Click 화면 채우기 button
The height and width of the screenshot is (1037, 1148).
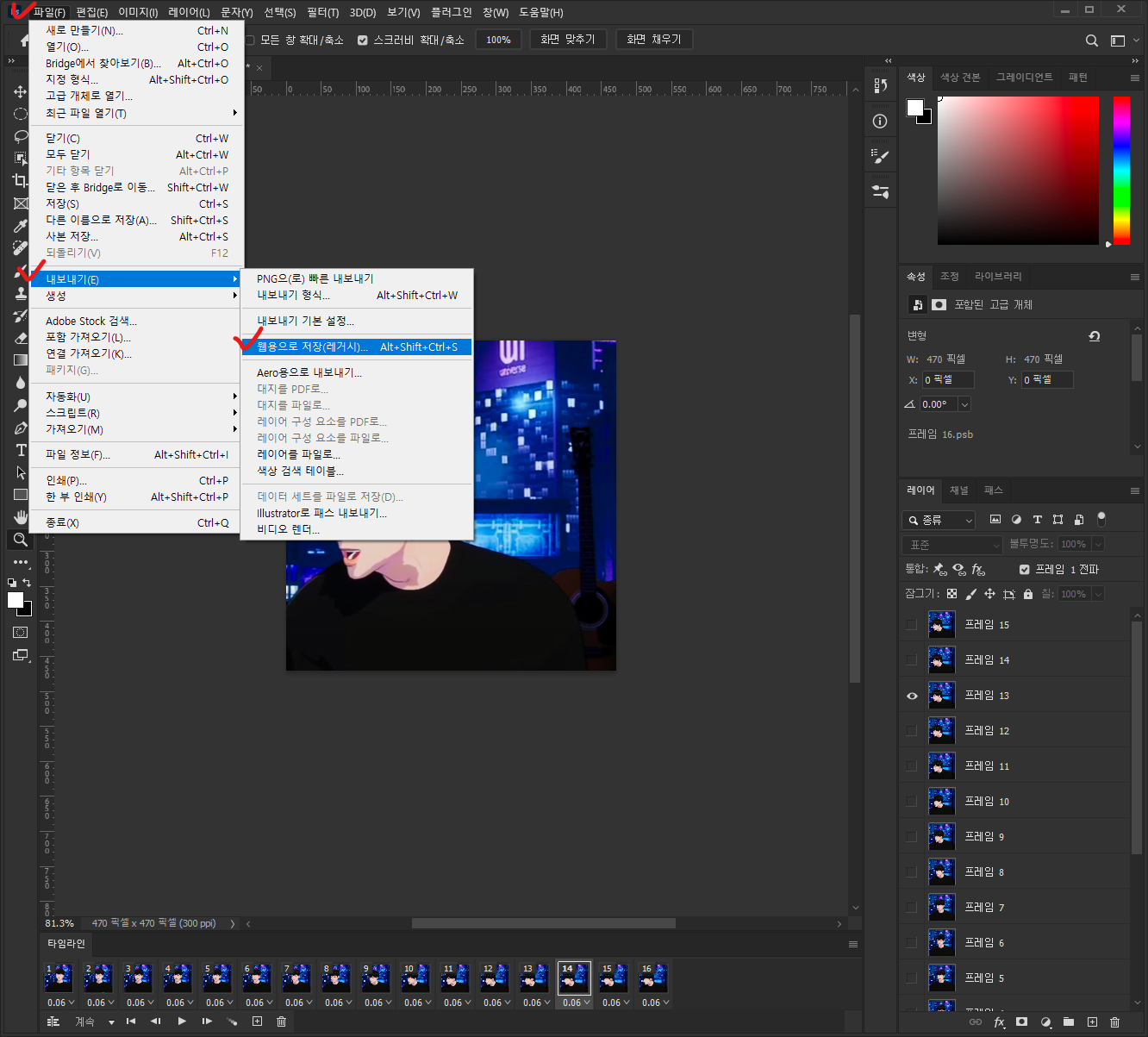[654, 40]
